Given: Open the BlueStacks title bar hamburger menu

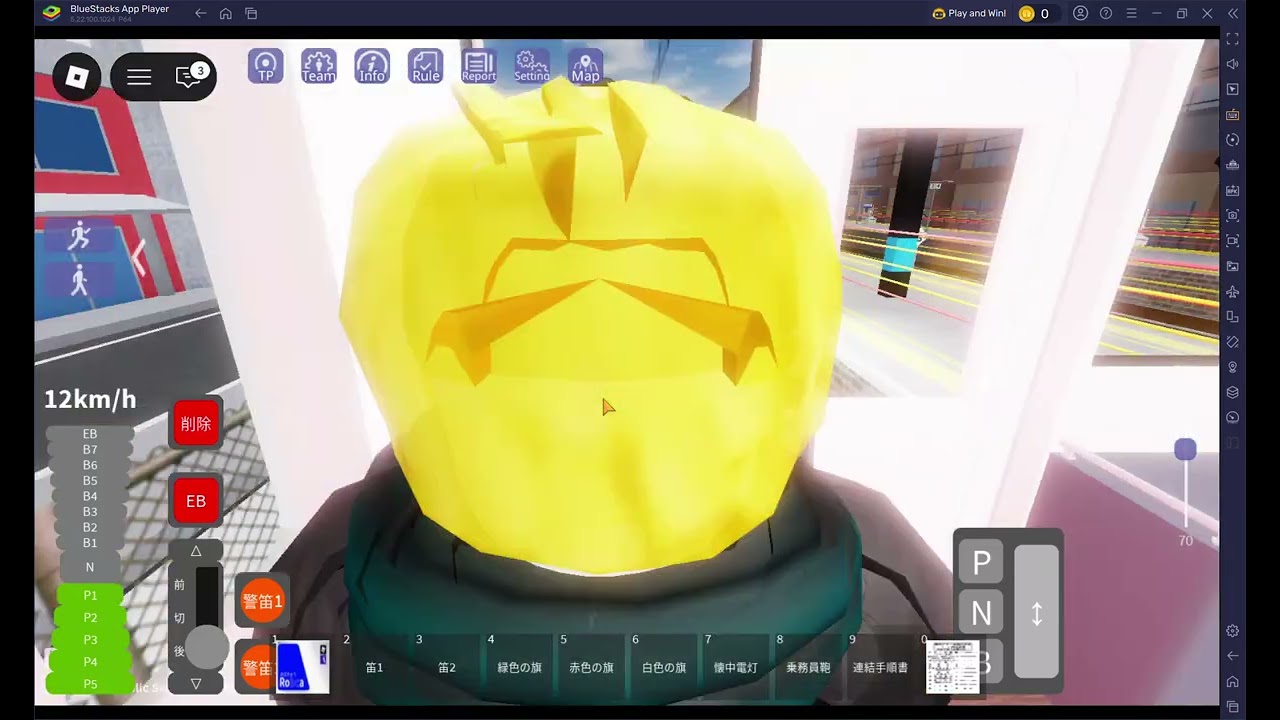Looking at the screenshot, I should pyautogui.click(x=1131, y=13).
